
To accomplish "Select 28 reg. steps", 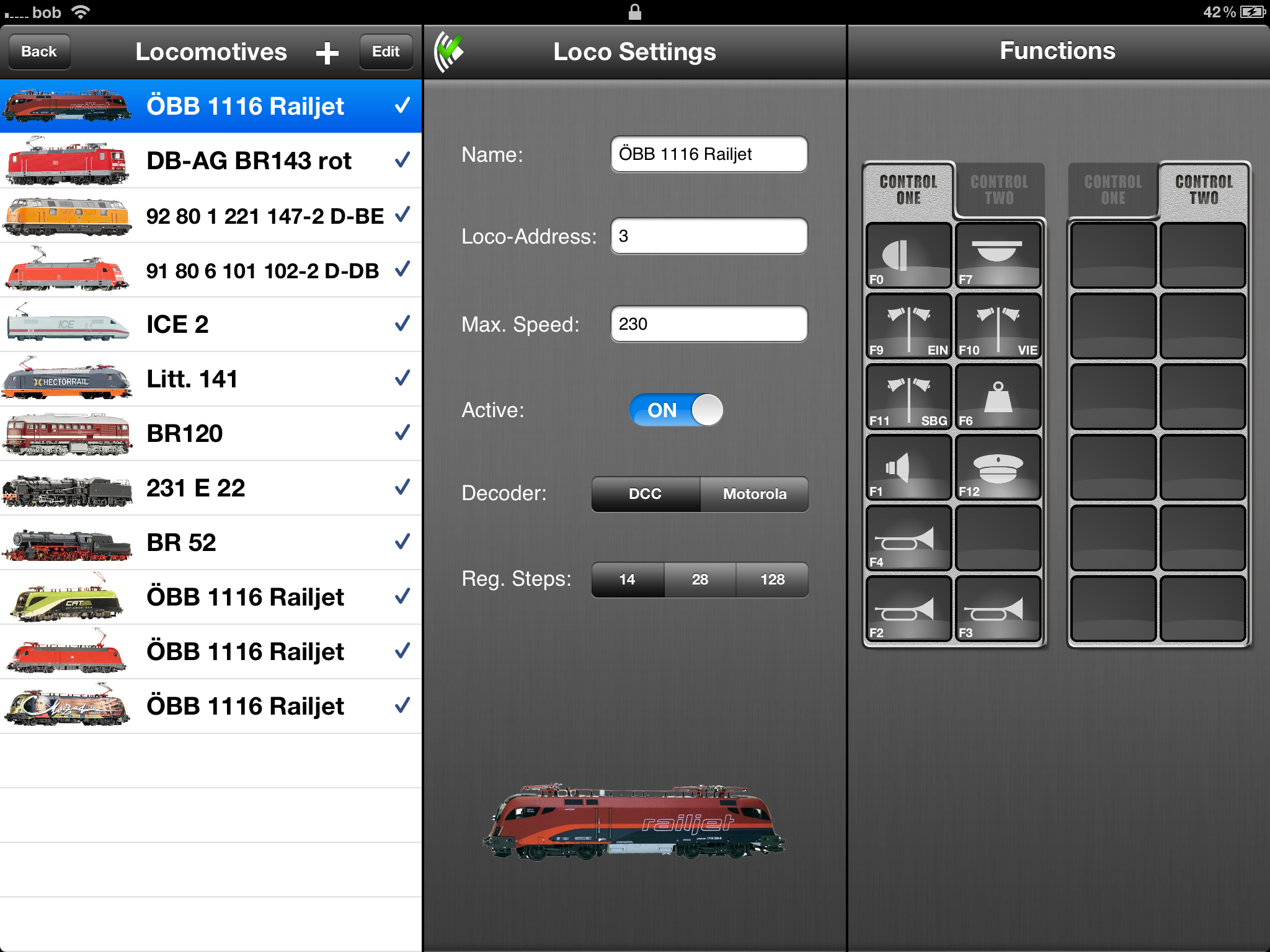I will click(x=700, y=580).
